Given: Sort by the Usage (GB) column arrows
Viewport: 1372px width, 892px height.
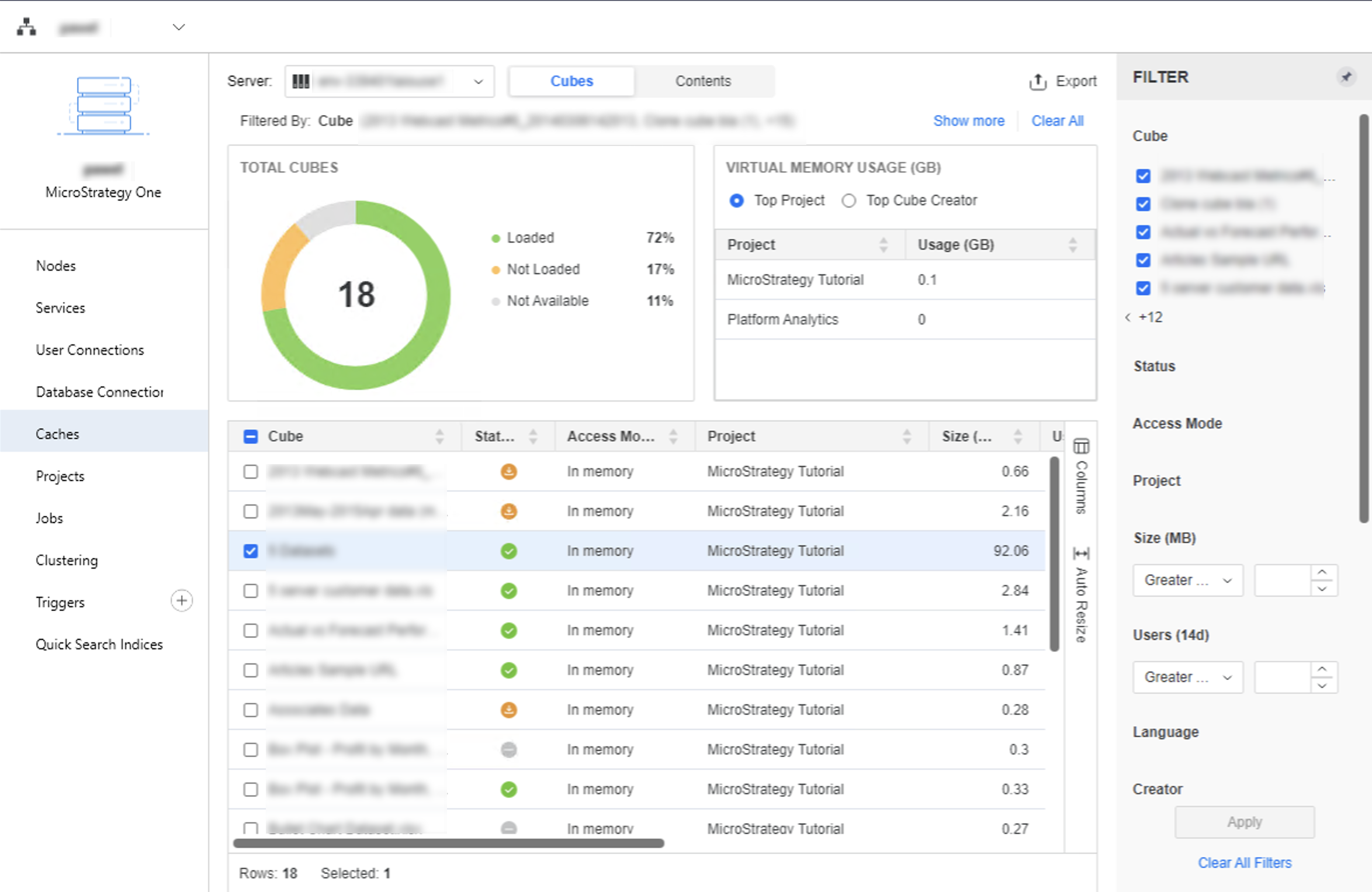Looking at the screenshot, I should pyautogui.click(x=1073, y=244).
